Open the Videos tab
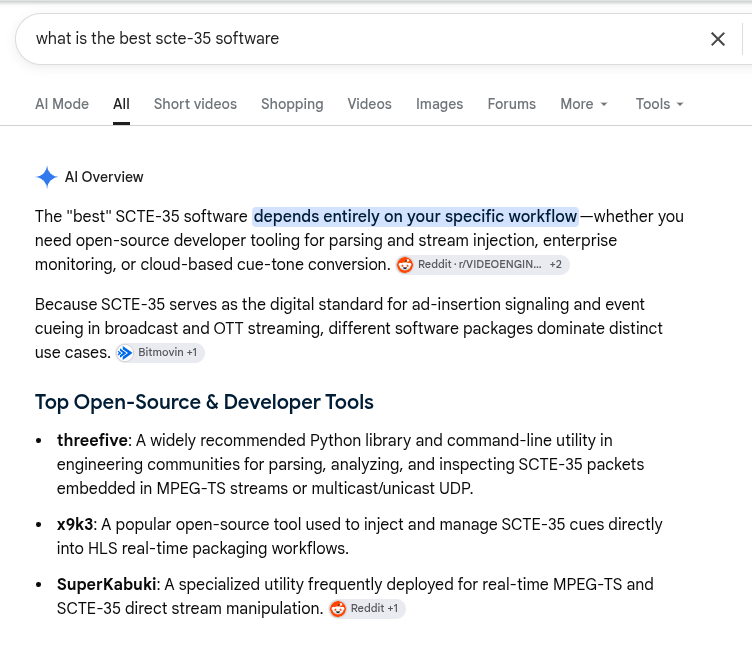This screenshot has width=752, height=648. coord(369,104)
